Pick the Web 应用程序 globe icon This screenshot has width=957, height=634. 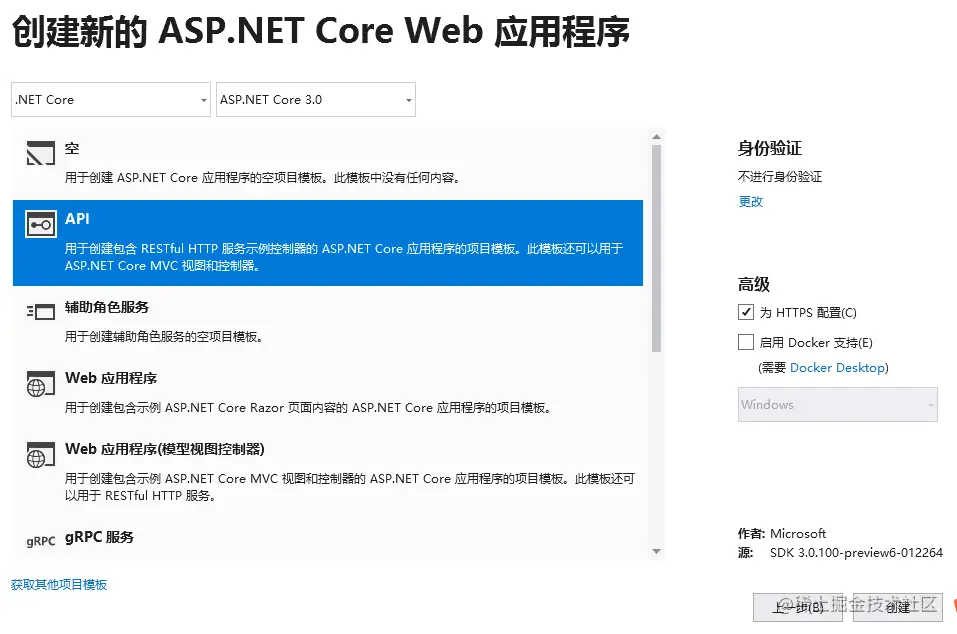[41, 384]
